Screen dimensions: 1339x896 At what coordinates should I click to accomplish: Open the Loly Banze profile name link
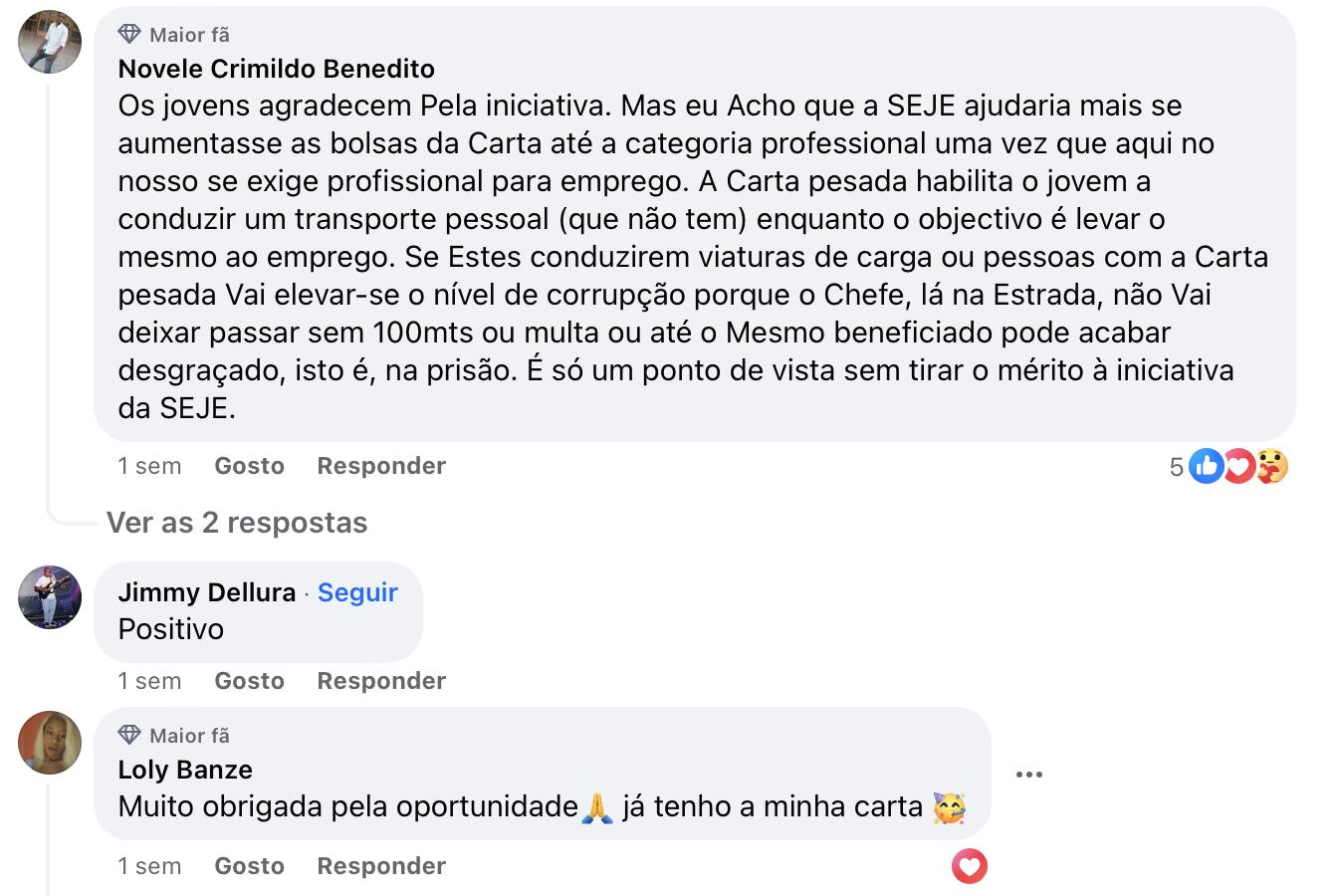(185, 770)
